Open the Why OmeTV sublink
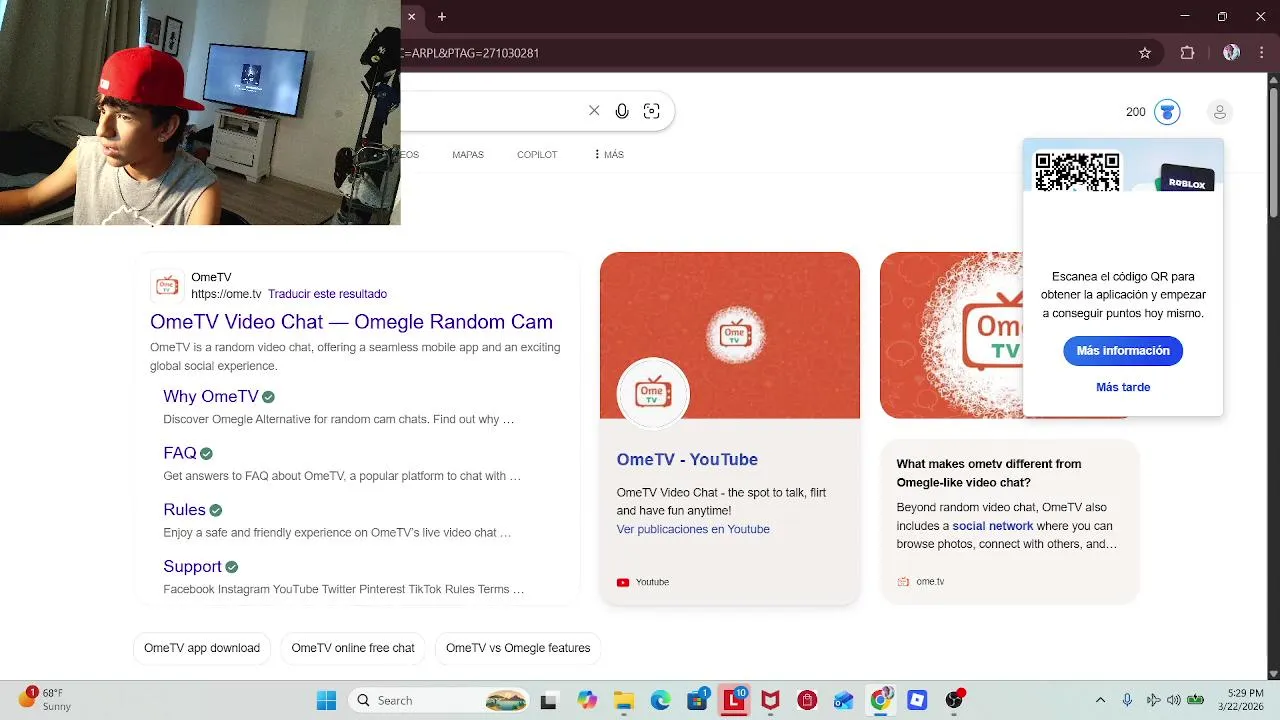The image size is (1280, 720). point(211,397)
